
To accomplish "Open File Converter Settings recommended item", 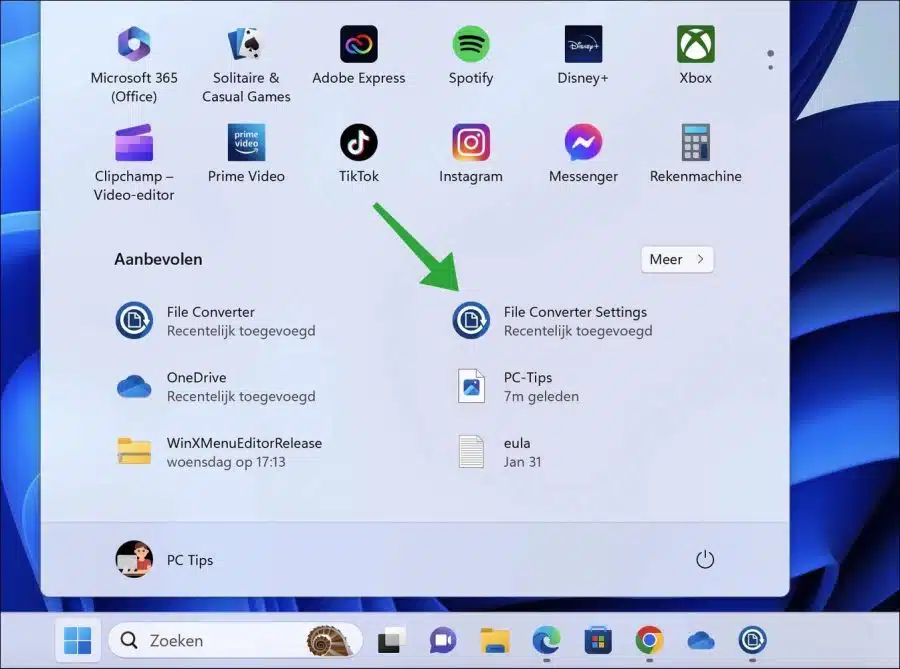I will [553, 321].
